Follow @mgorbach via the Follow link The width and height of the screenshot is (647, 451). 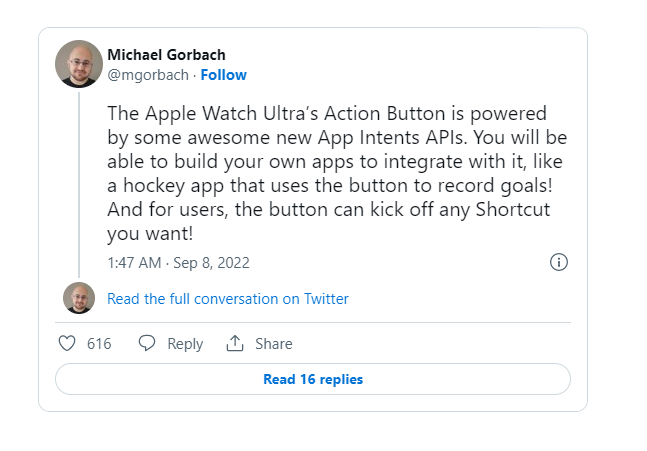pyautogui.click(x=224, y=75)
